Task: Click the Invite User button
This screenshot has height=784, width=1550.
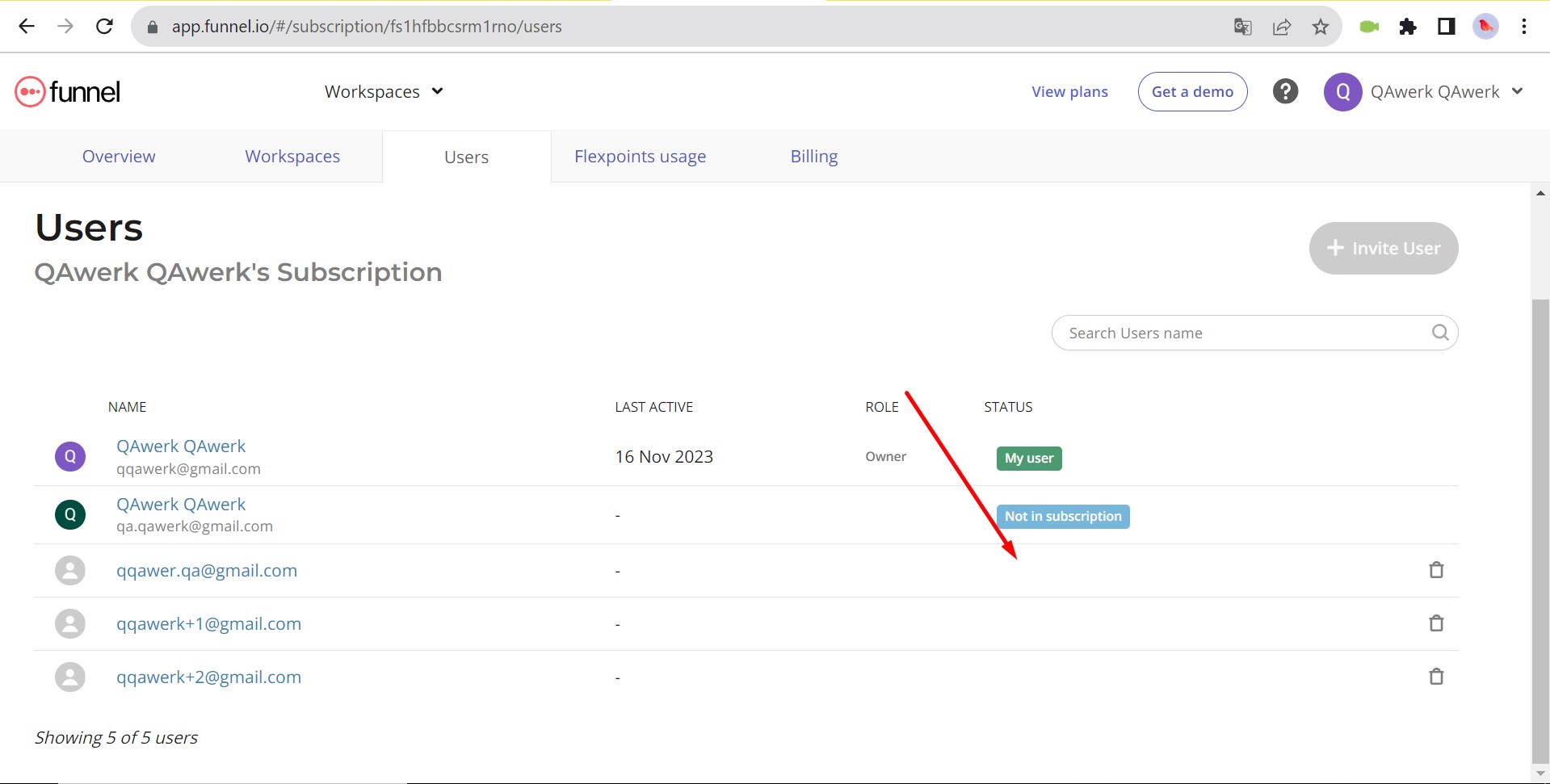Action: [1384, 248]
